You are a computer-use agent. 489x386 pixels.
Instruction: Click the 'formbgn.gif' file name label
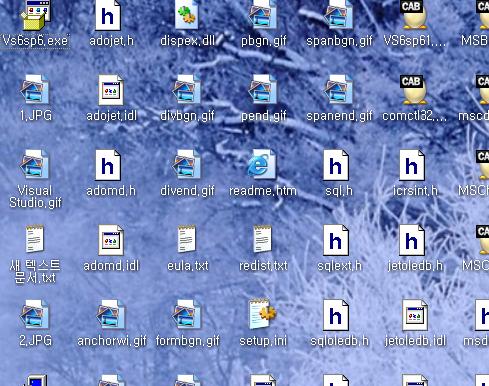(x=188, y=341)
